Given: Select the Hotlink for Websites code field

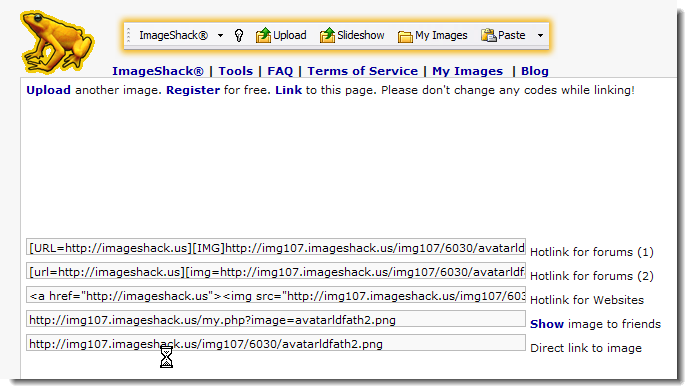Looking at the screenshot, I should (276, 296).
